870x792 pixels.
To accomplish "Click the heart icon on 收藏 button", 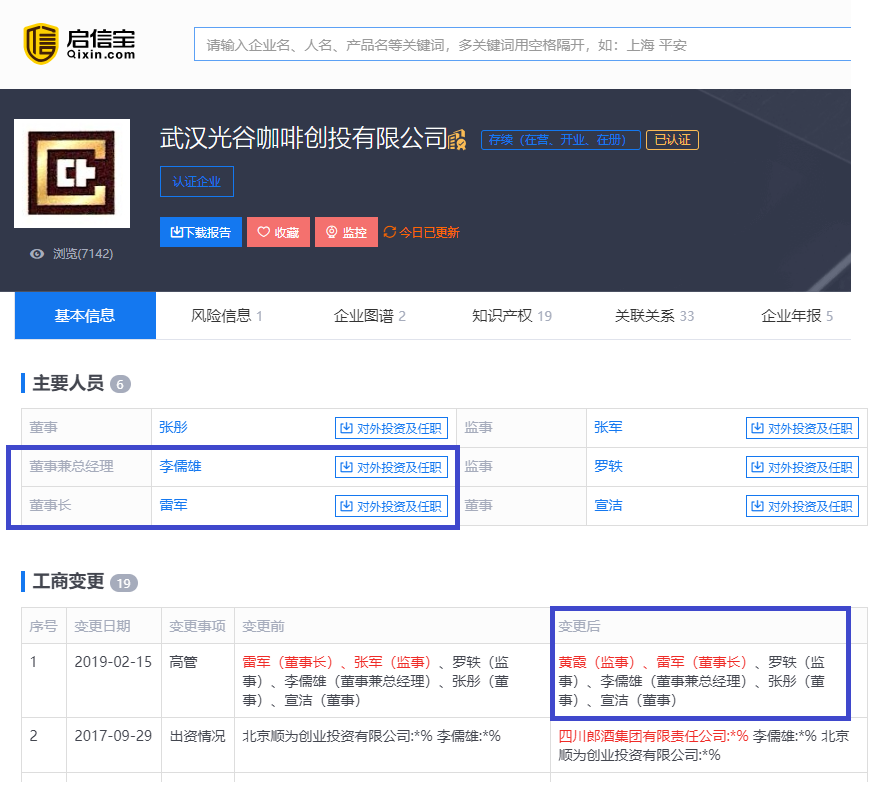I will [x=264, y=232].
